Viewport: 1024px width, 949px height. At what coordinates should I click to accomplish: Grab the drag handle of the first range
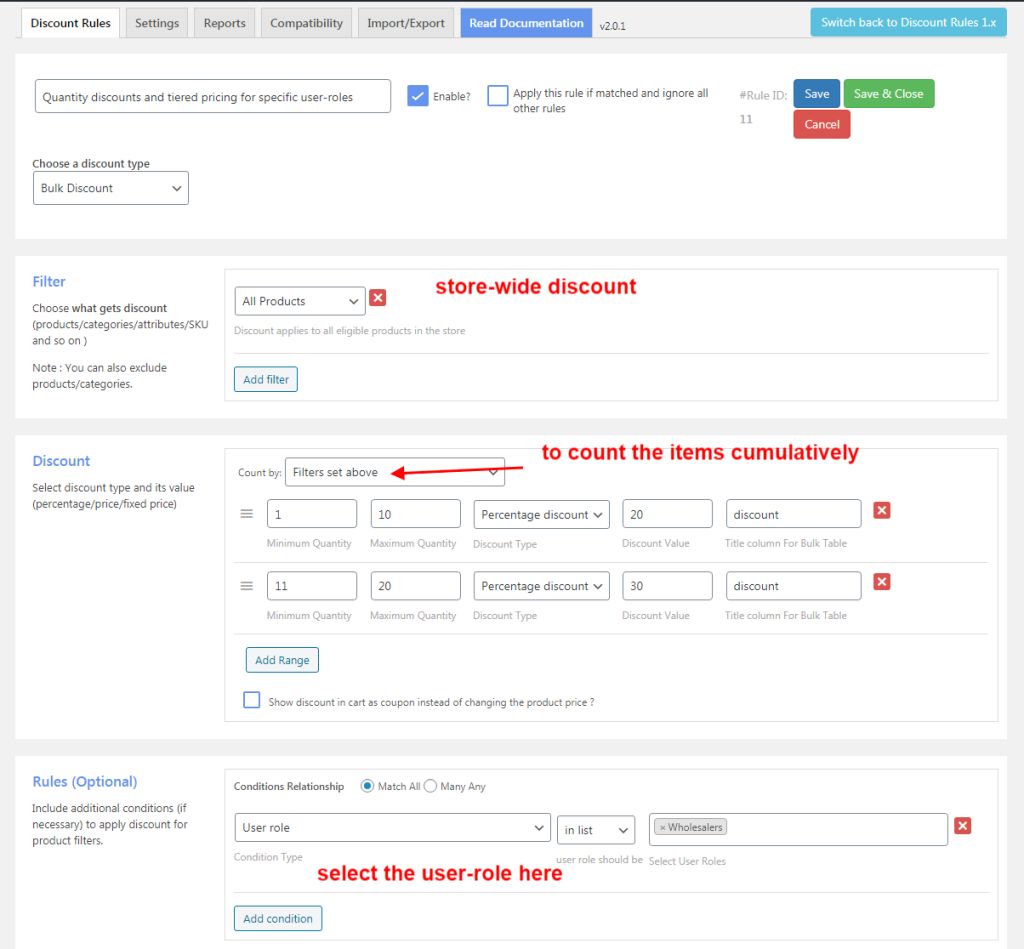246,514
